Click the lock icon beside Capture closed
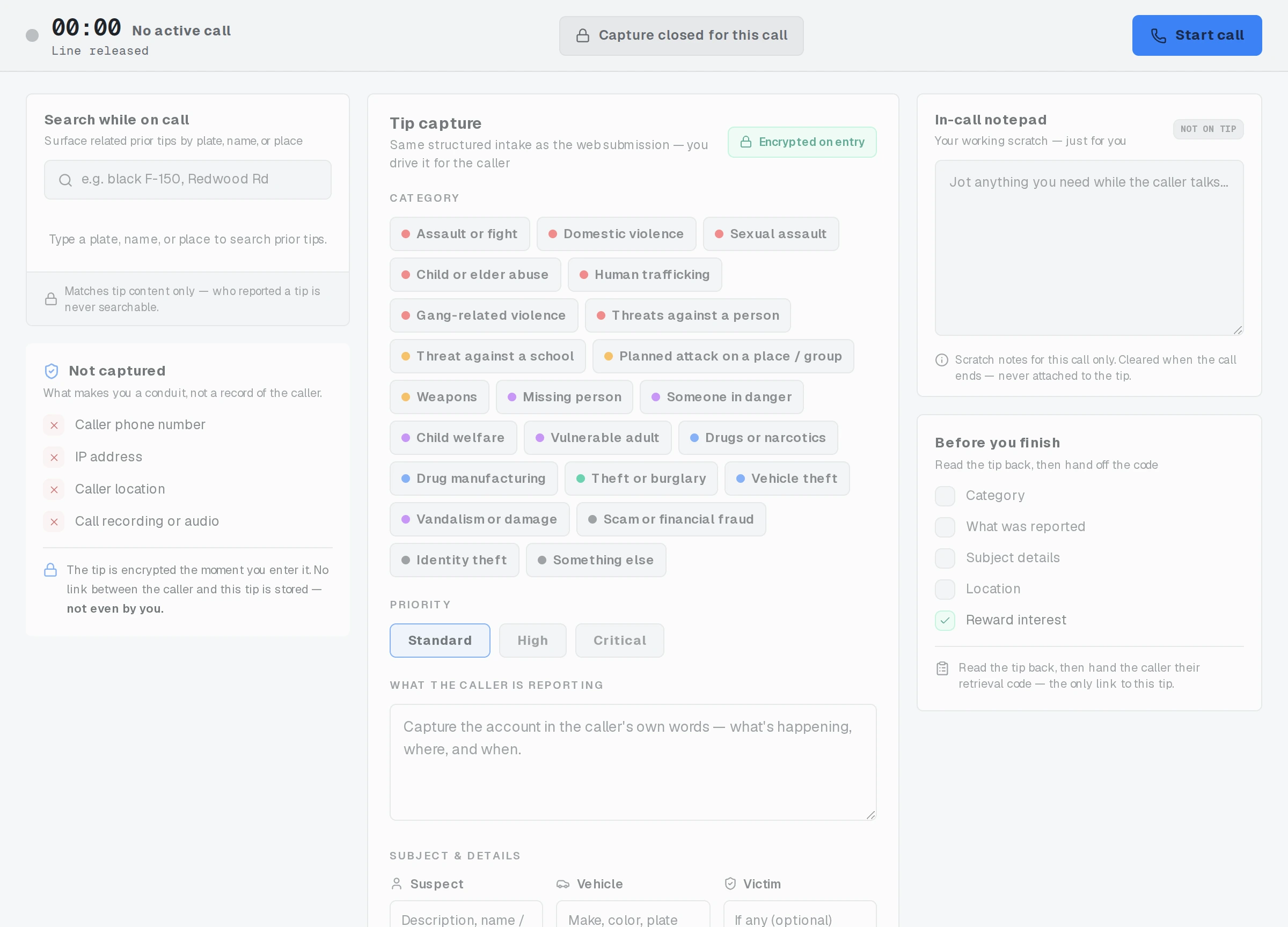The height and width of the screenshot is (927, 1288). [583, 36]
